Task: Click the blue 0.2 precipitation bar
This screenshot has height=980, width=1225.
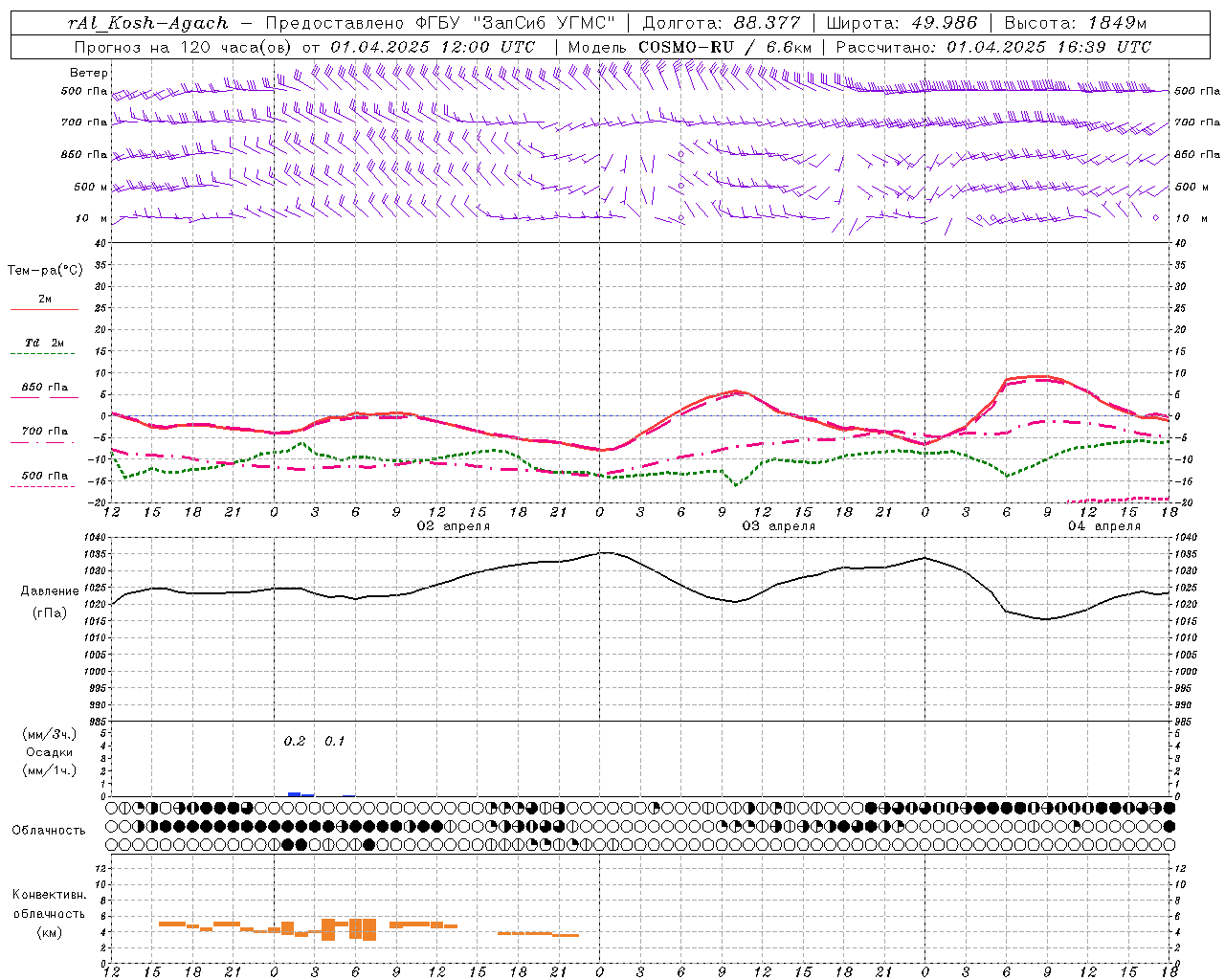Action: [x=295, y=793]
